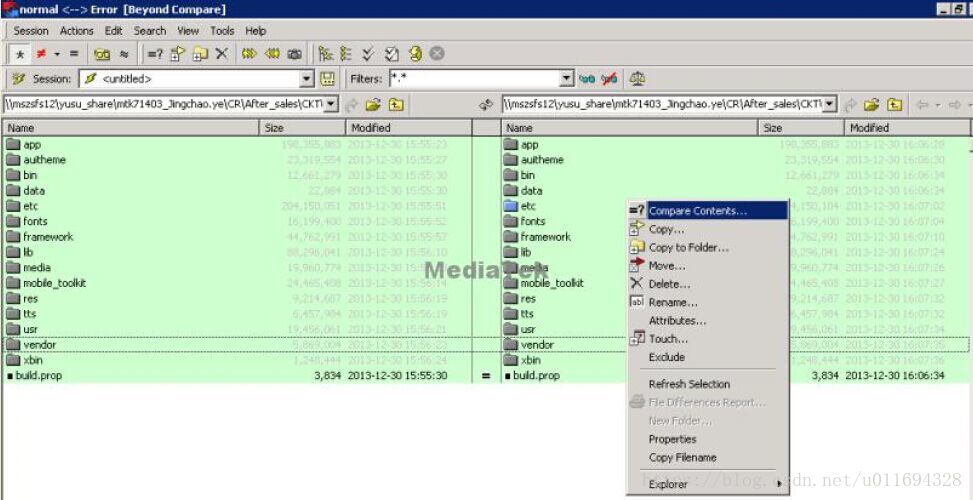This screenshot has width=973, height=500.
Task: Open the Edit menu
Action: pos(114,30)
